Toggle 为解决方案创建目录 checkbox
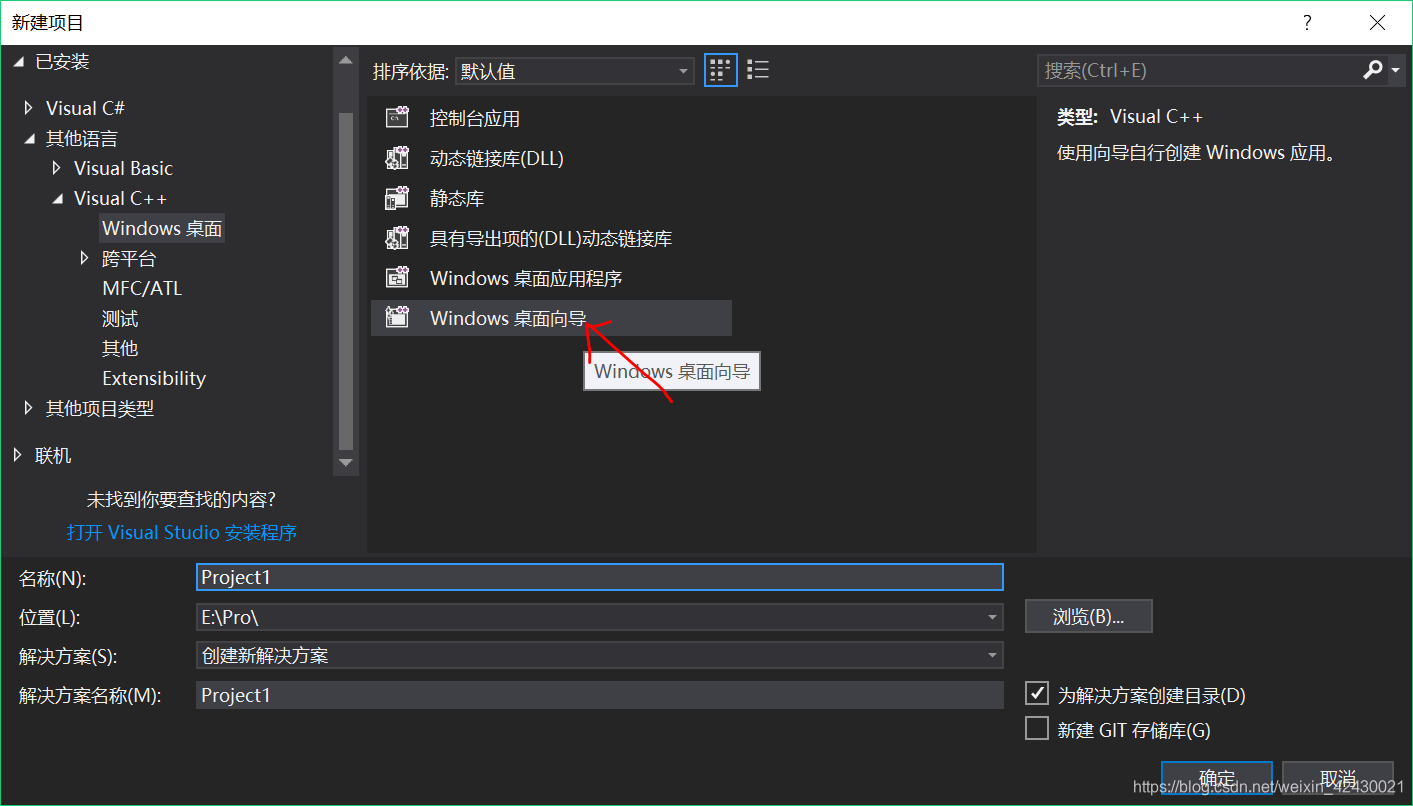Screen dimensions: 1413x806 click(1037, 693)
